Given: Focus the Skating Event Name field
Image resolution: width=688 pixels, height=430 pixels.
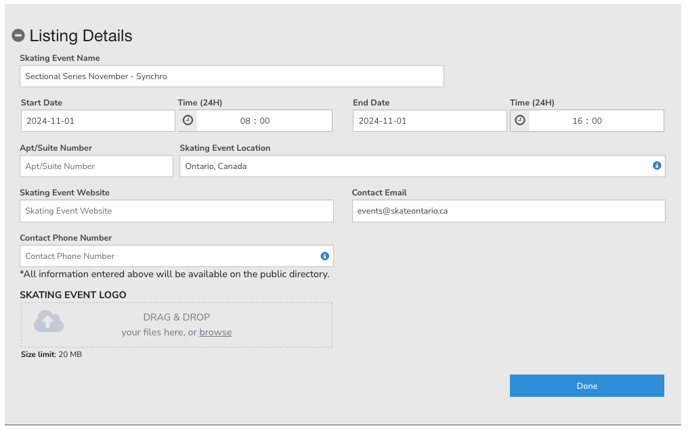Looking at the screenshot, I should pos(231,76).
